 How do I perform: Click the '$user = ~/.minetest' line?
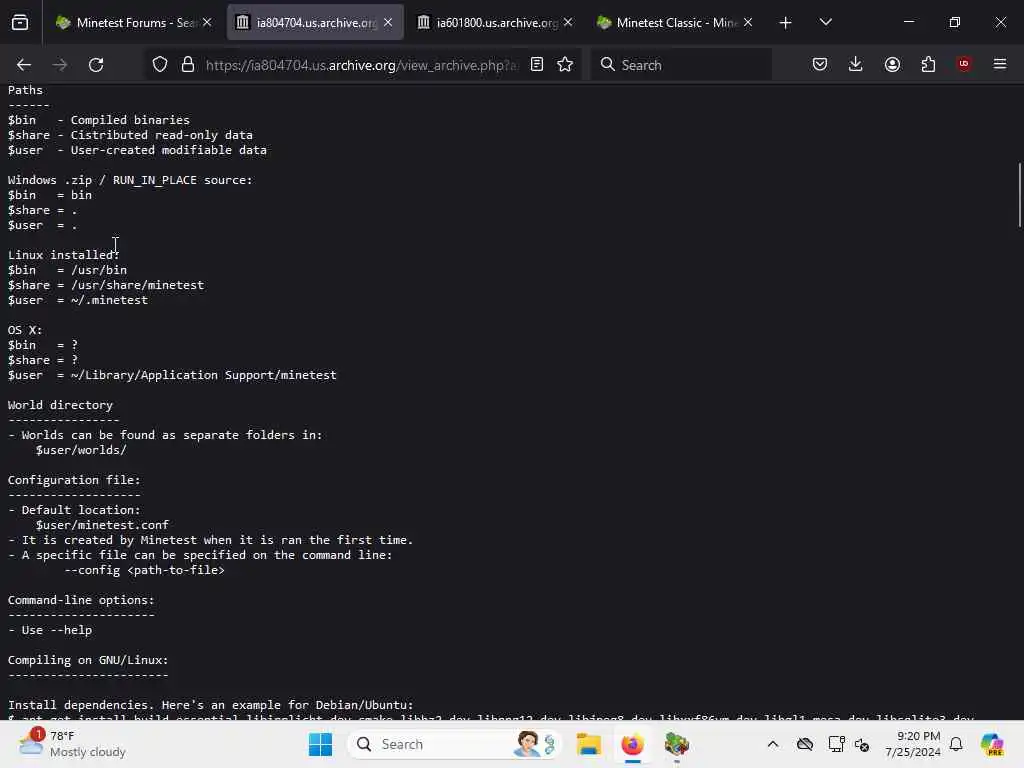pos(78,300)
